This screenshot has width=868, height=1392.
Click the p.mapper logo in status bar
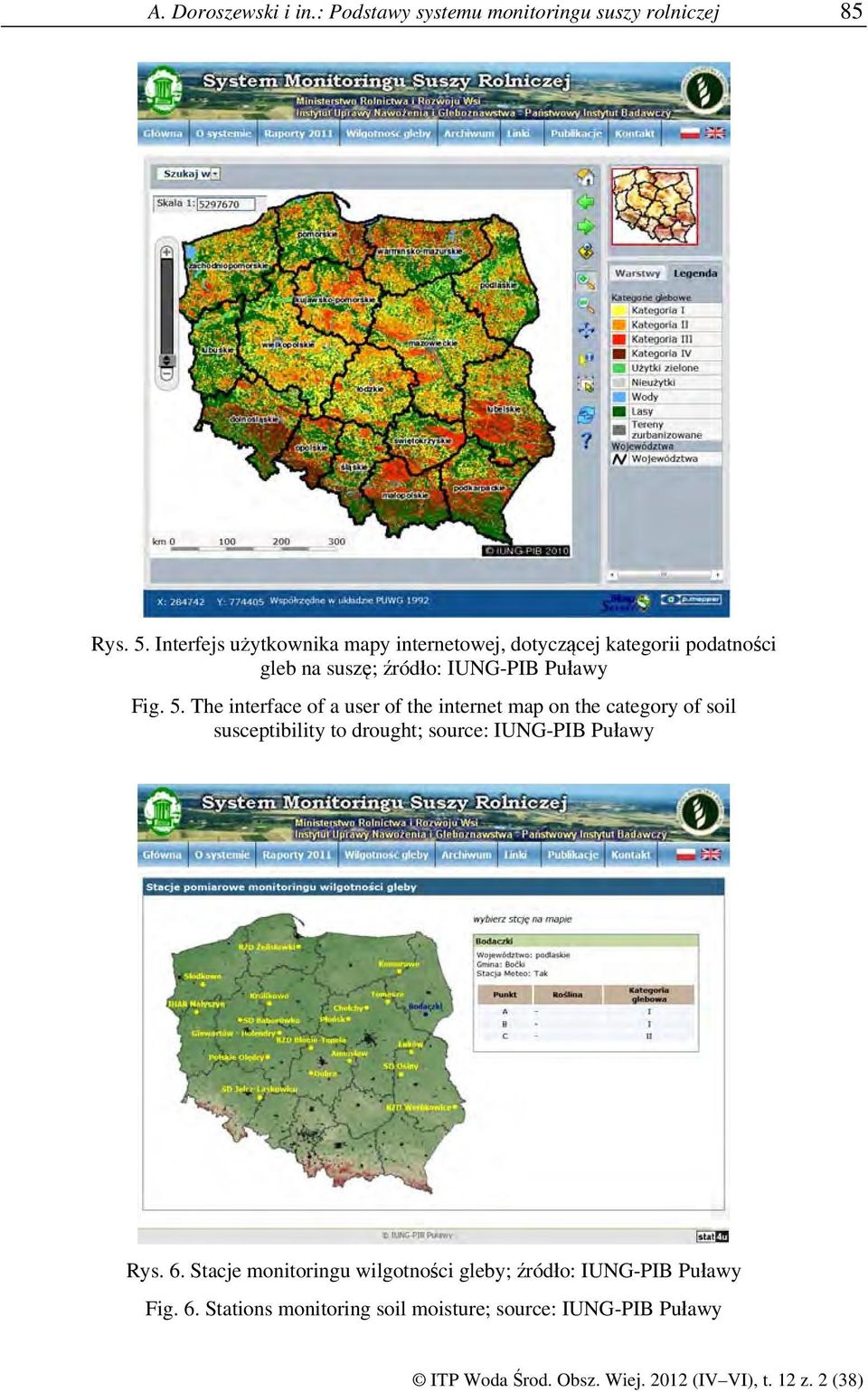[x=691, y=600]
